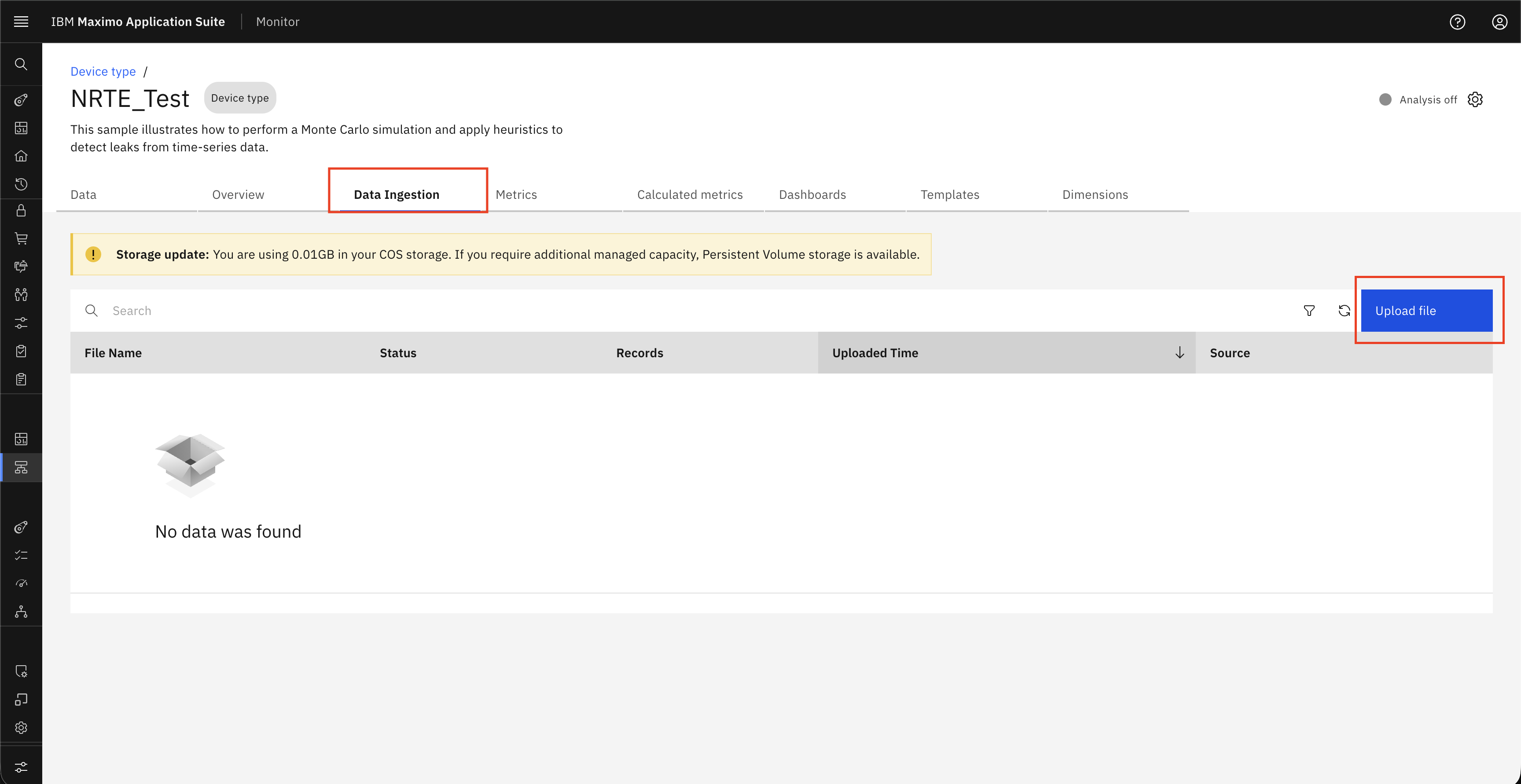This screenshot has height=784, width=1521.
Task: Sort by Uploaded Time column header
Action: [1006, 352]
